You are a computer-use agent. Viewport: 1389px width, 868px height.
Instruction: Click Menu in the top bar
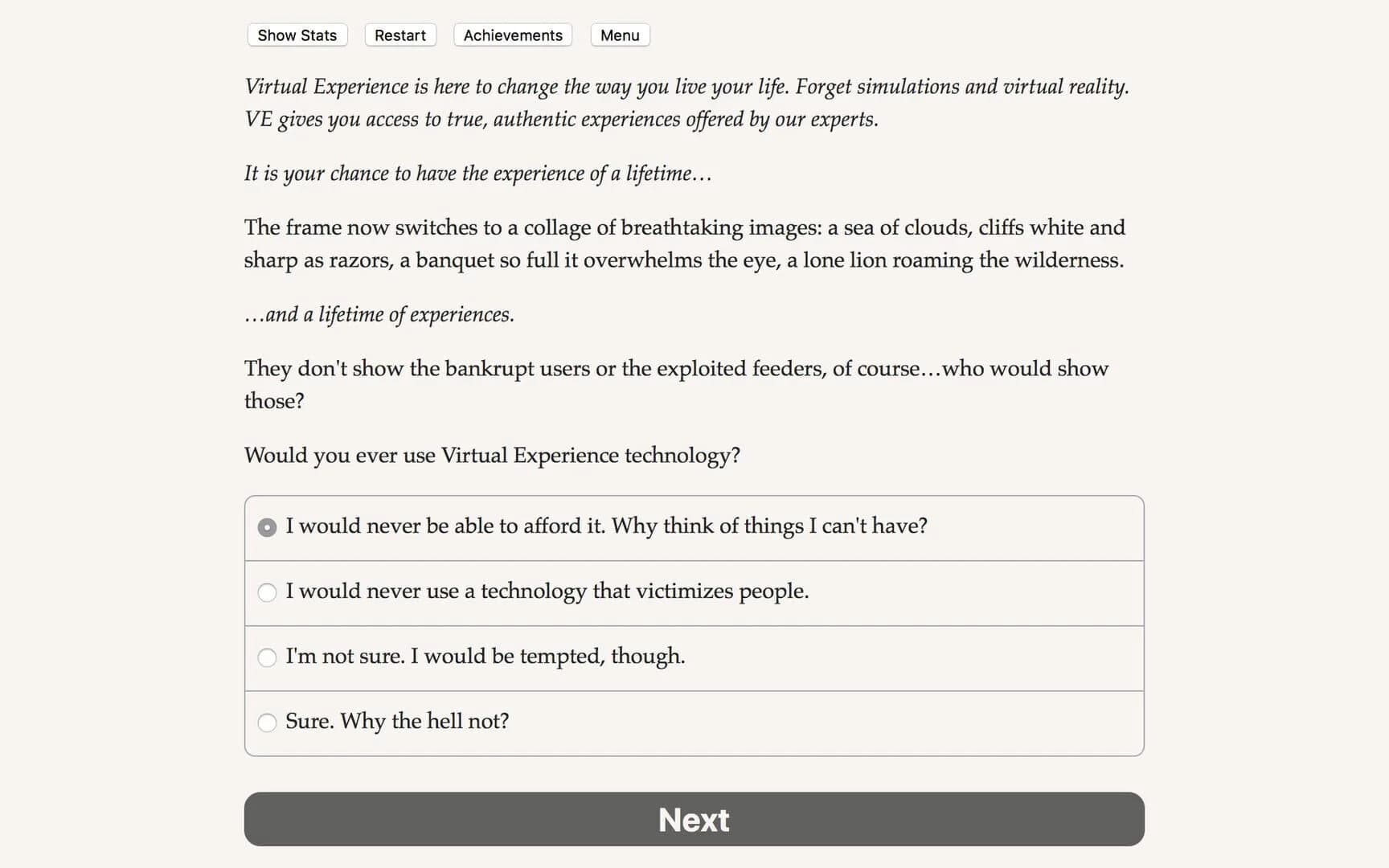pyautogui.click(x=619, y=35)
